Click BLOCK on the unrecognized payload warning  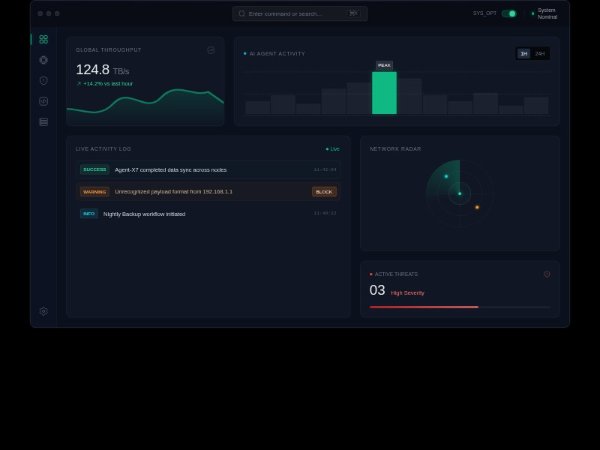pyautogui.click(x=324, y=191)
